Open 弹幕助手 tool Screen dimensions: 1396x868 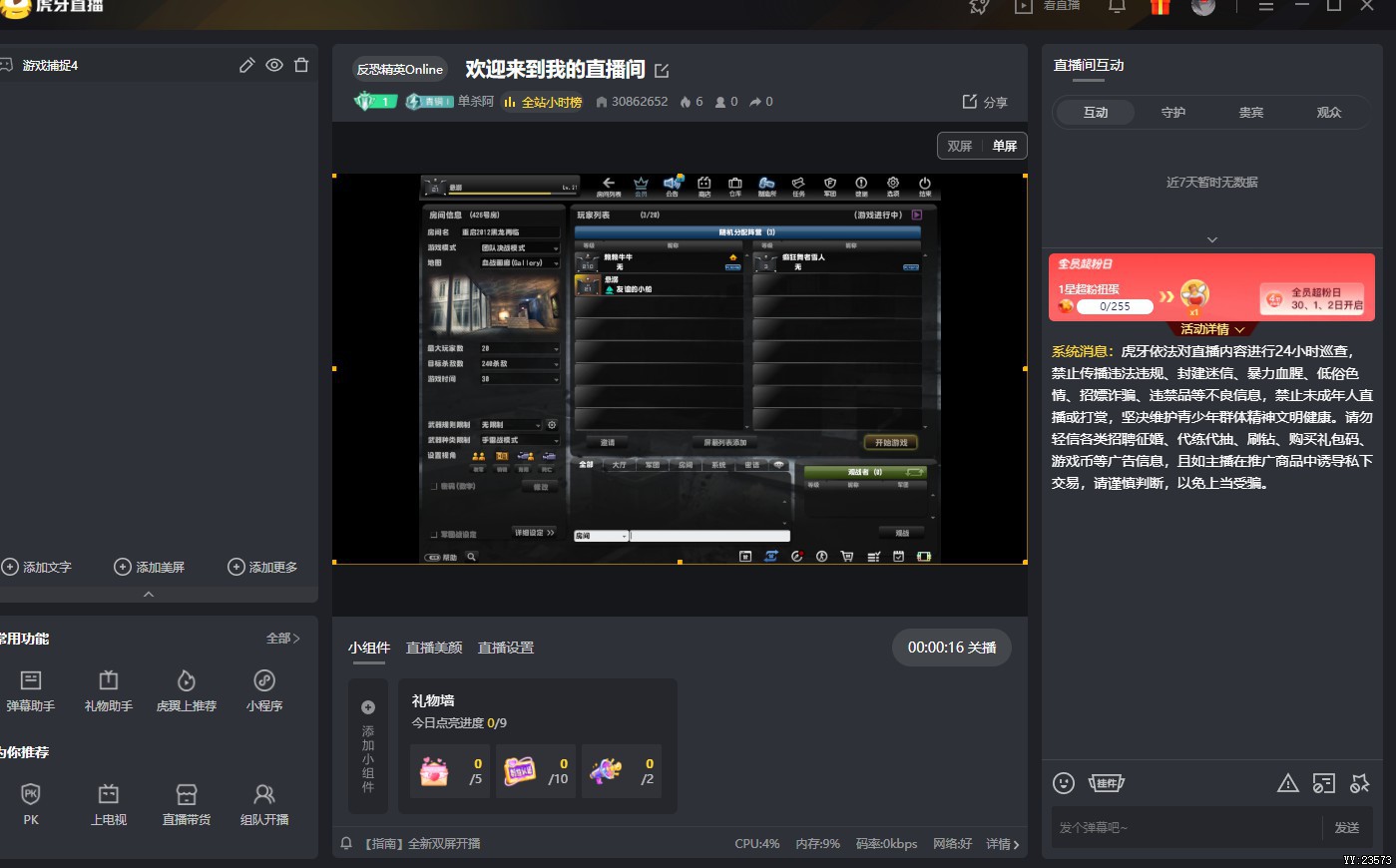pyautogui.click(x=31, y=690)
